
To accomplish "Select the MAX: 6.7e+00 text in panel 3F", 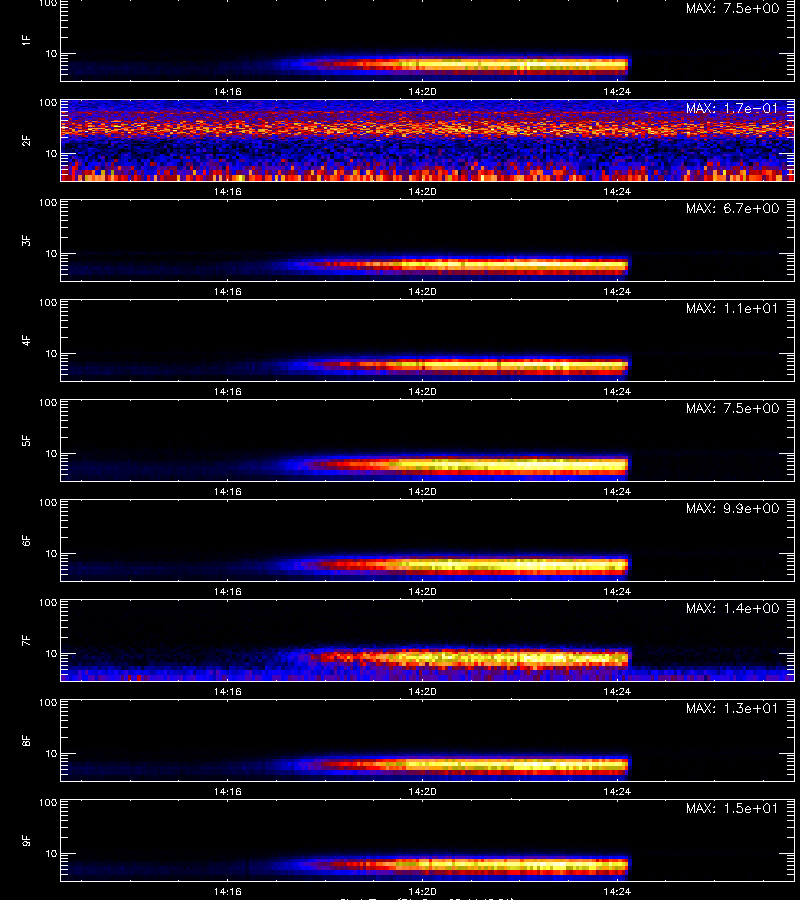I will [x=733, y=208].
